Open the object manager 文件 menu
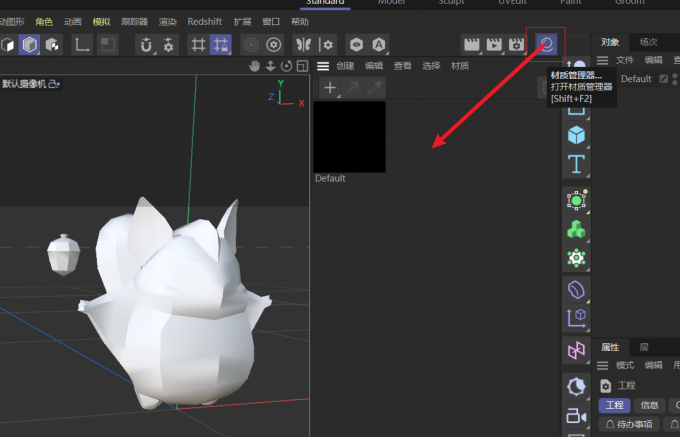The height and width of the screenshot is (437, 680). pos(625,60)
